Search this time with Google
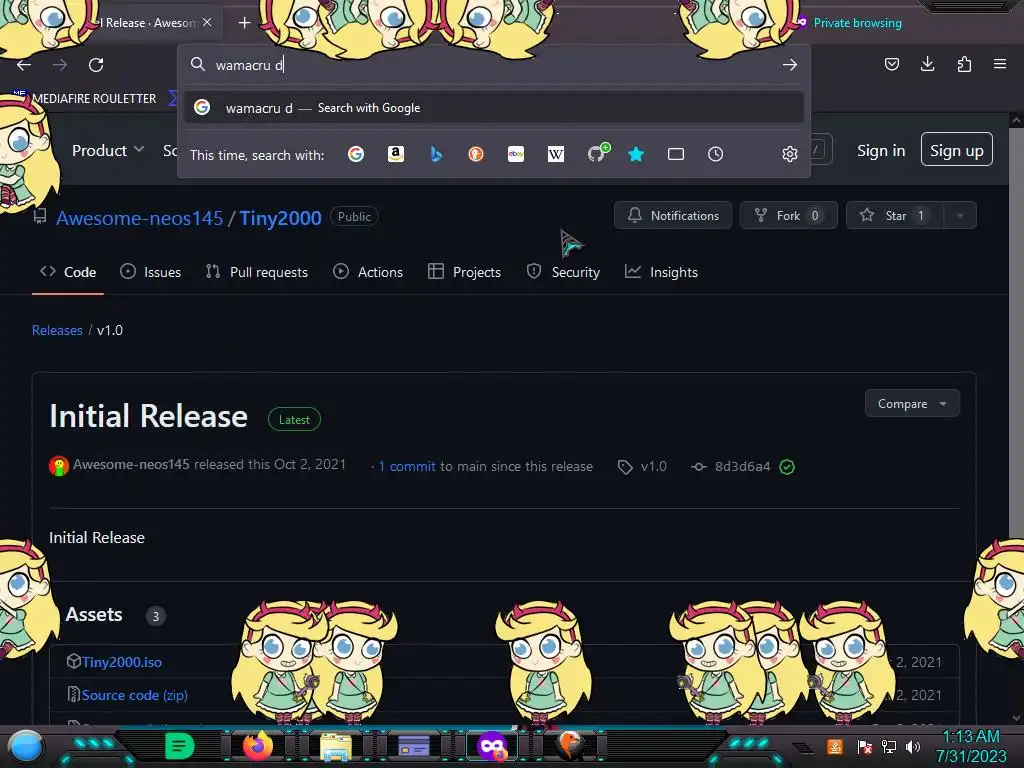The image size is (1024, 768). coord(356,154)
